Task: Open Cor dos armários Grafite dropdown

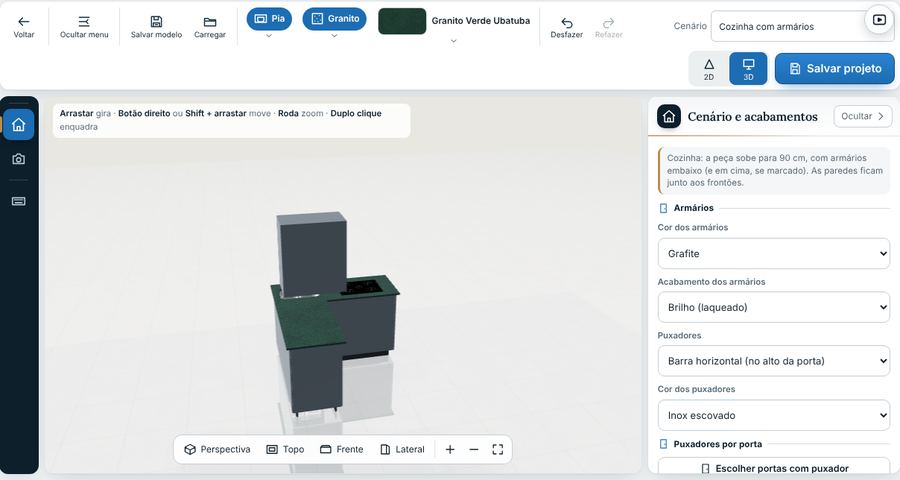Action: (x=774, y=253)
